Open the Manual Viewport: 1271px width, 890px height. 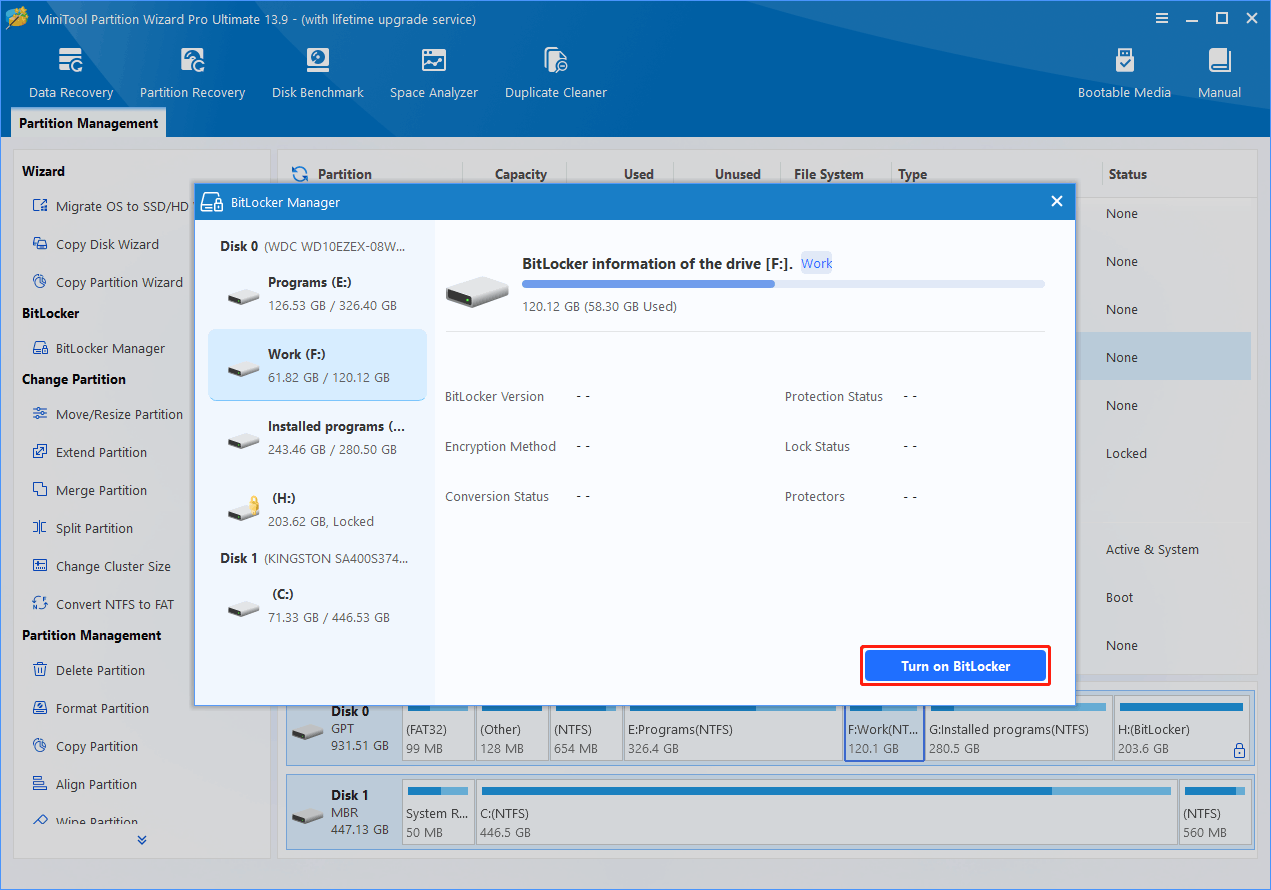pos(1219,73)
